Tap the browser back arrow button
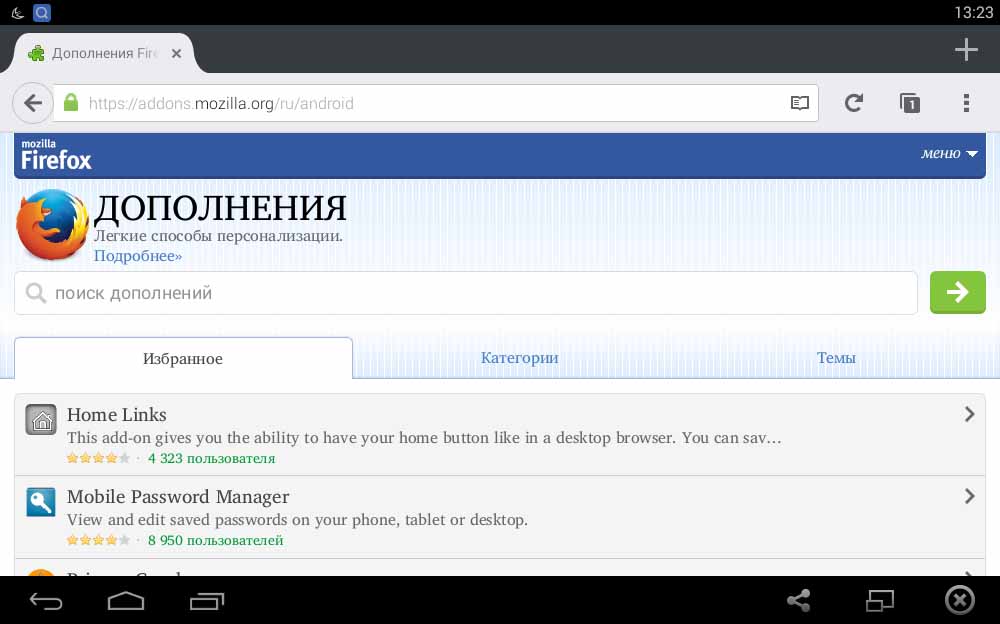The height and width of the screenshot is (624, 1000). coord(33,103)
